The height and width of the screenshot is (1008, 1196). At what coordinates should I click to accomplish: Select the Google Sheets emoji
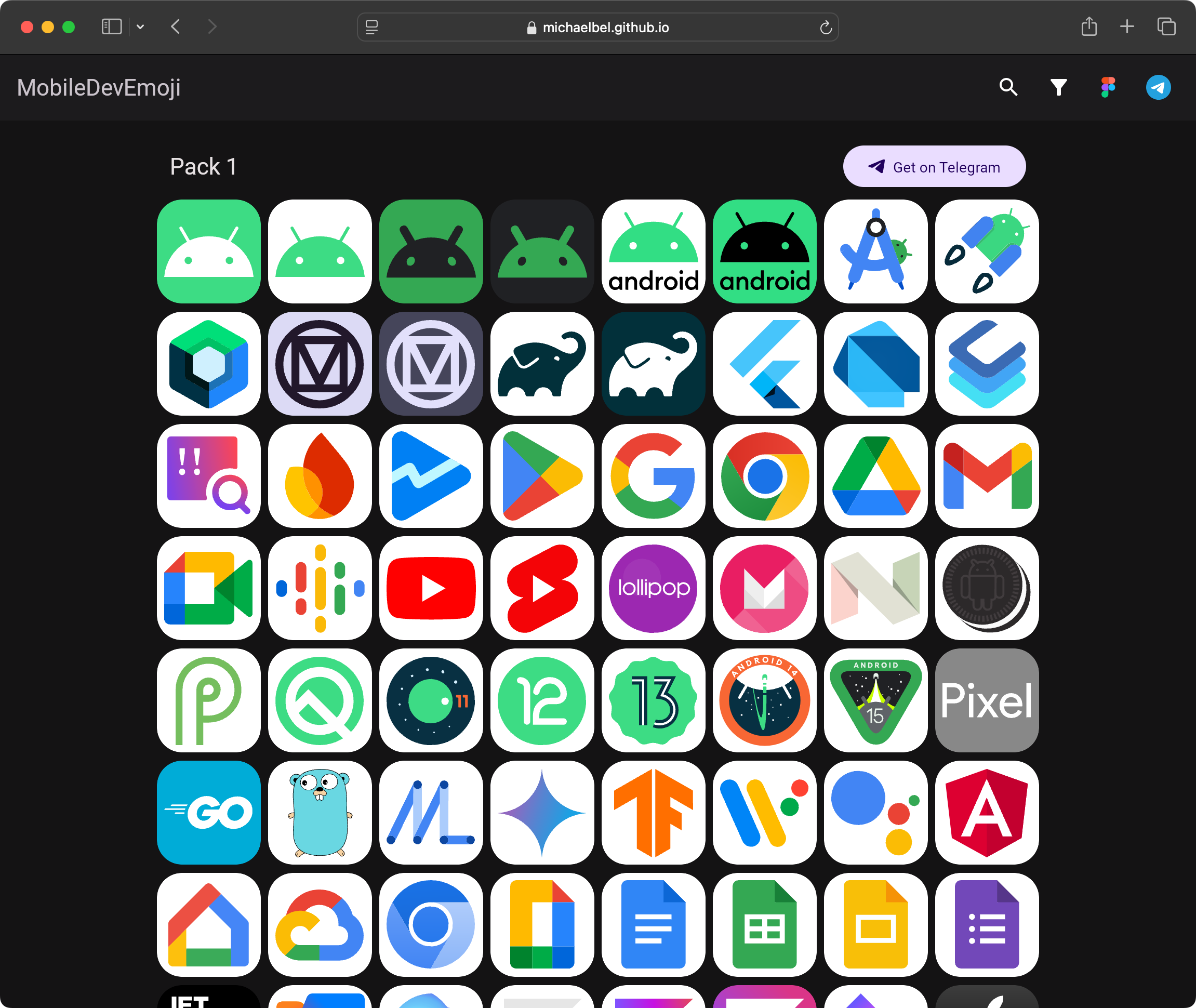(x=765, y=924)
